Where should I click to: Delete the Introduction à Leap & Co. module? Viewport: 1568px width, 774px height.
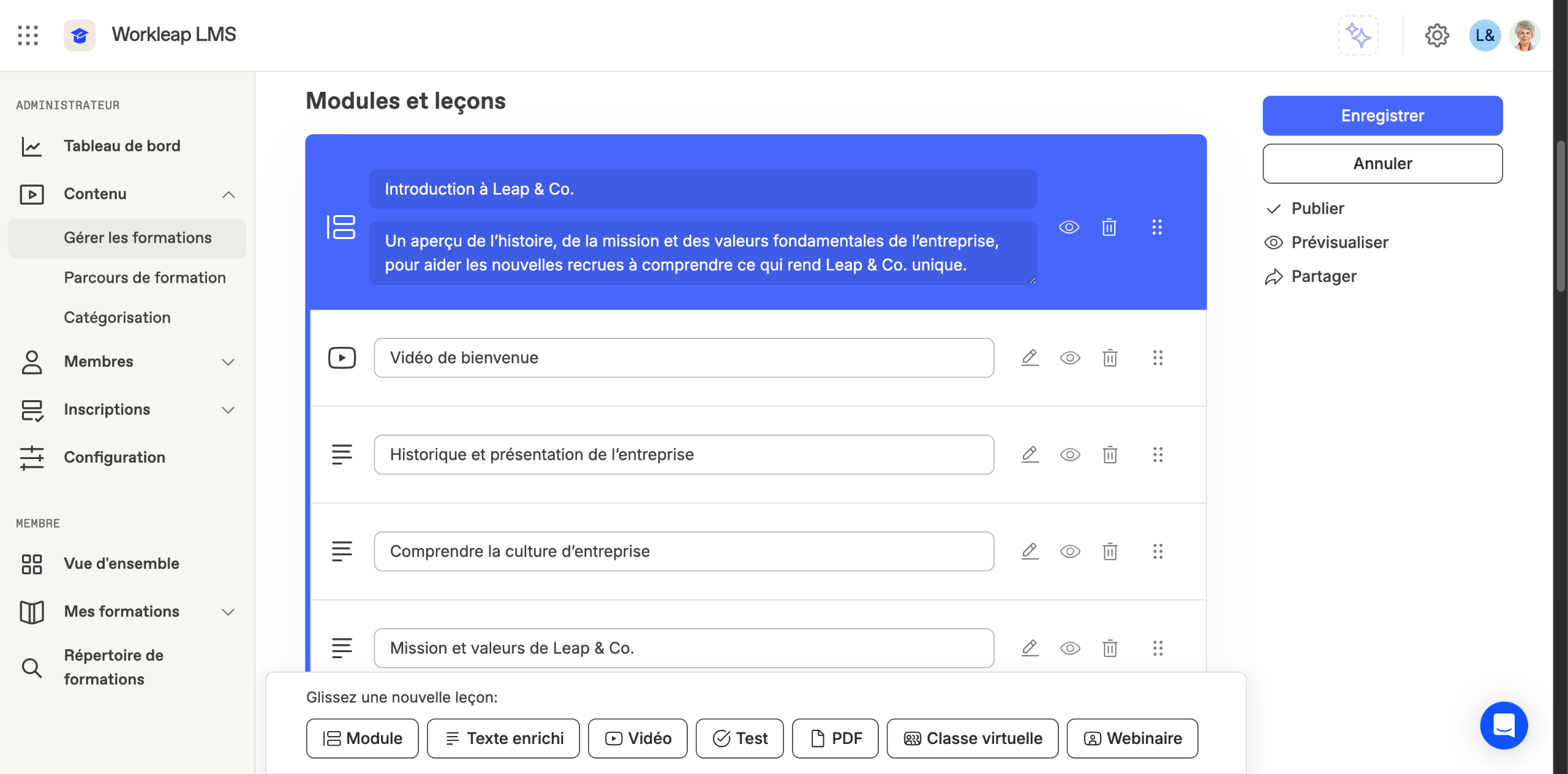(x=1109, y=227)
